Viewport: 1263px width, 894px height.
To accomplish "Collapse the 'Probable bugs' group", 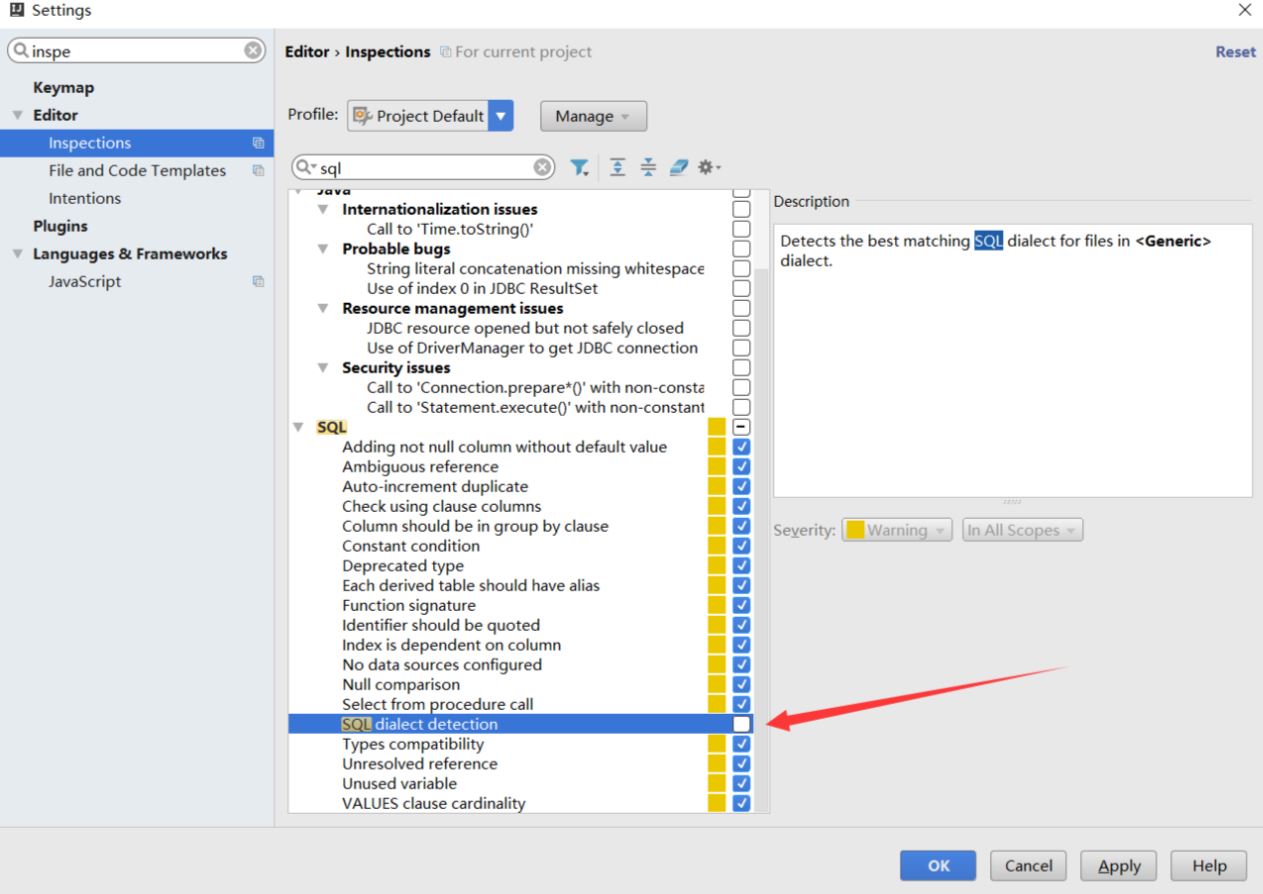I will [x=325, y=248].
